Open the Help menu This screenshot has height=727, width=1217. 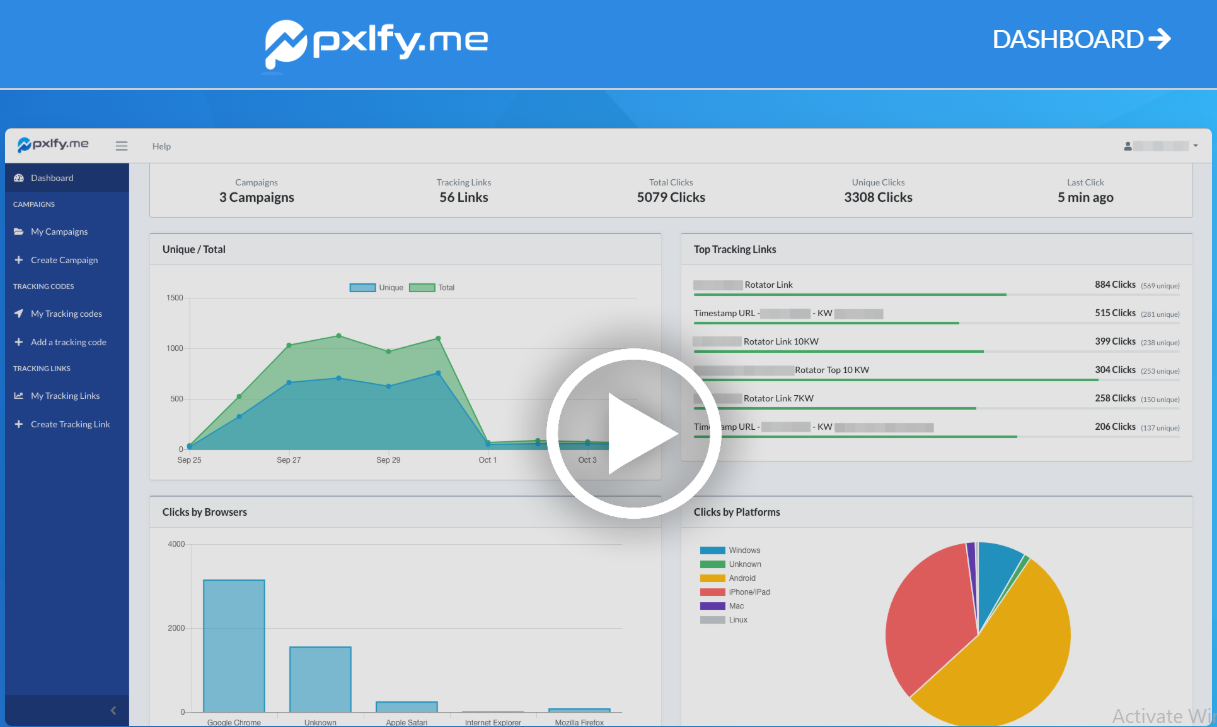(160, 145)
